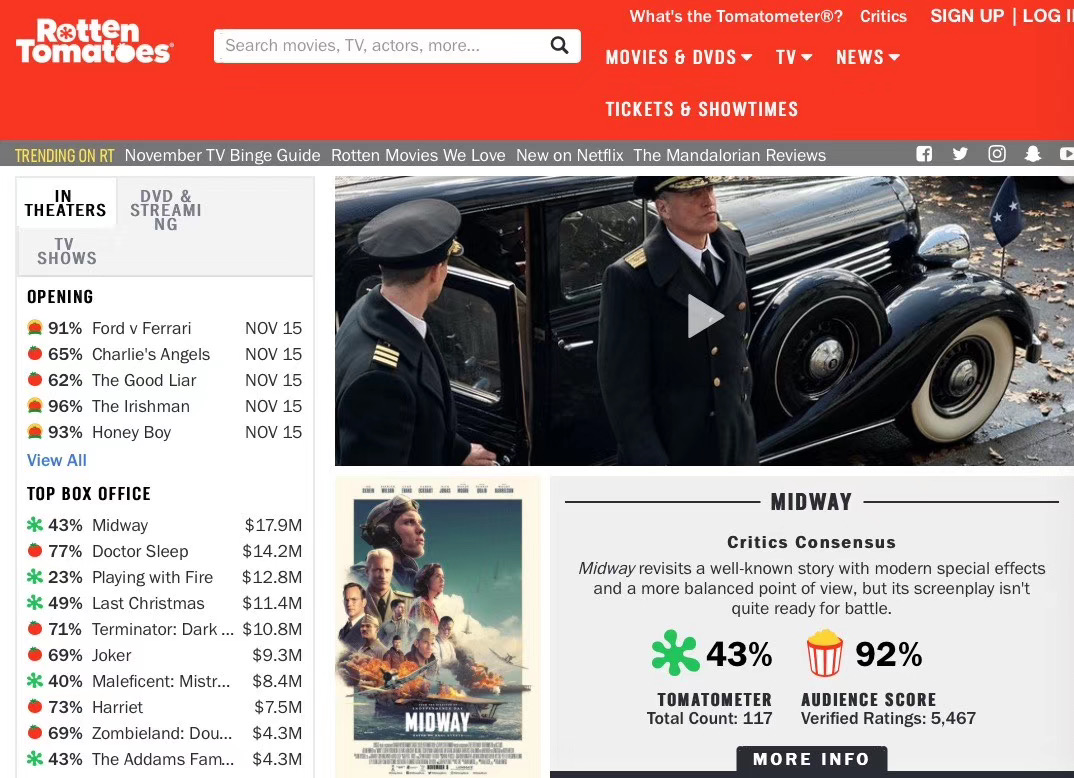Image resolution: width=1074 pixels, height=778 pixels.
Task: Open Tickets & Showtimes menu item
Action: click(x=701, y=109)
